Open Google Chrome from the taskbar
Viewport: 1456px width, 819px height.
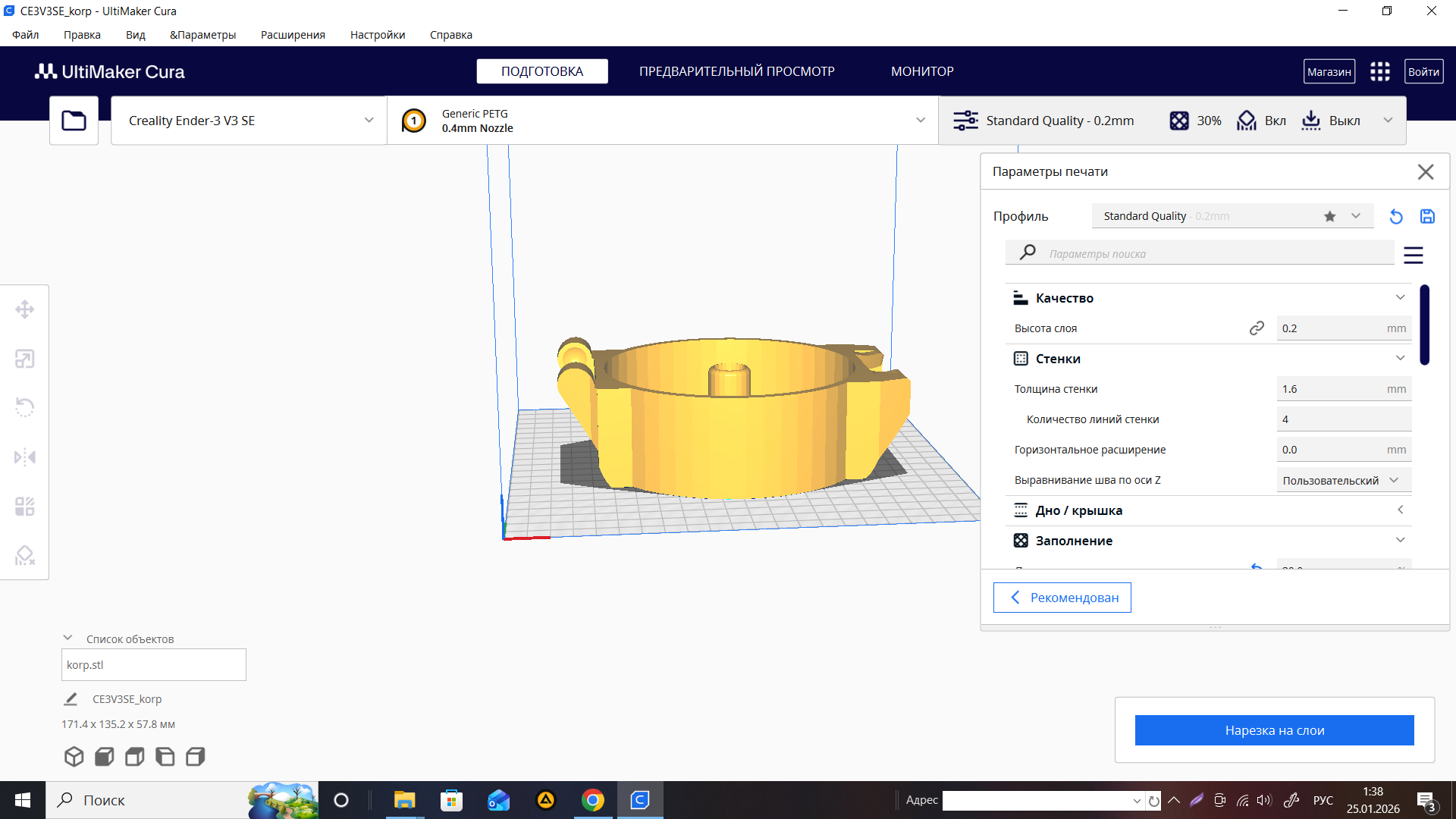(x=593, y=800)
